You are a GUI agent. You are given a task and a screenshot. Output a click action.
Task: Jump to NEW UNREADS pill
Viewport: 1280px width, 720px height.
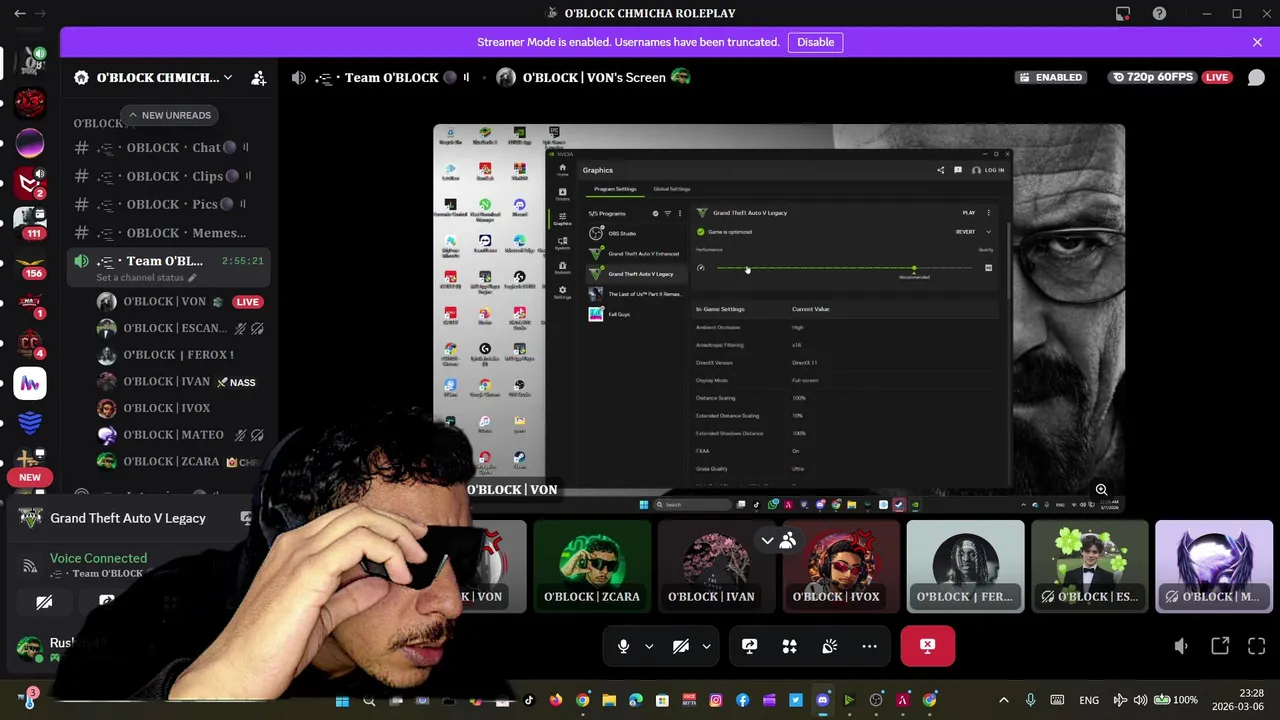point(169,115)
